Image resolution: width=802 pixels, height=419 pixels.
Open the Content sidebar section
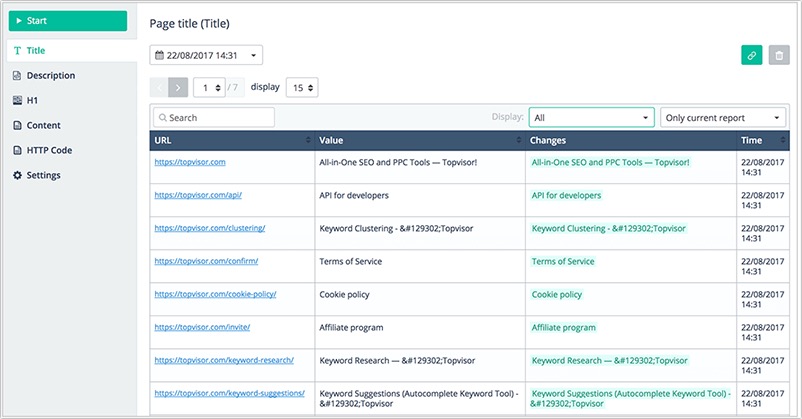click(44, 125)
